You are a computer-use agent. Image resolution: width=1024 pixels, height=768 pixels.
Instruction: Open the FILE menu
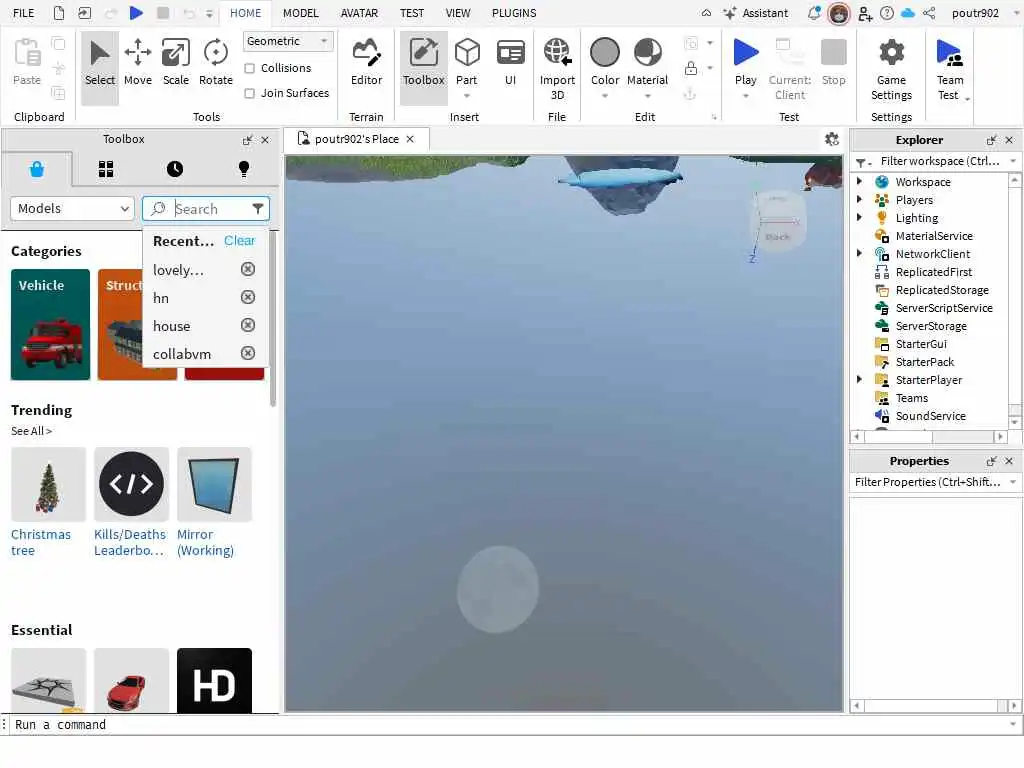[x=24, y=13]
